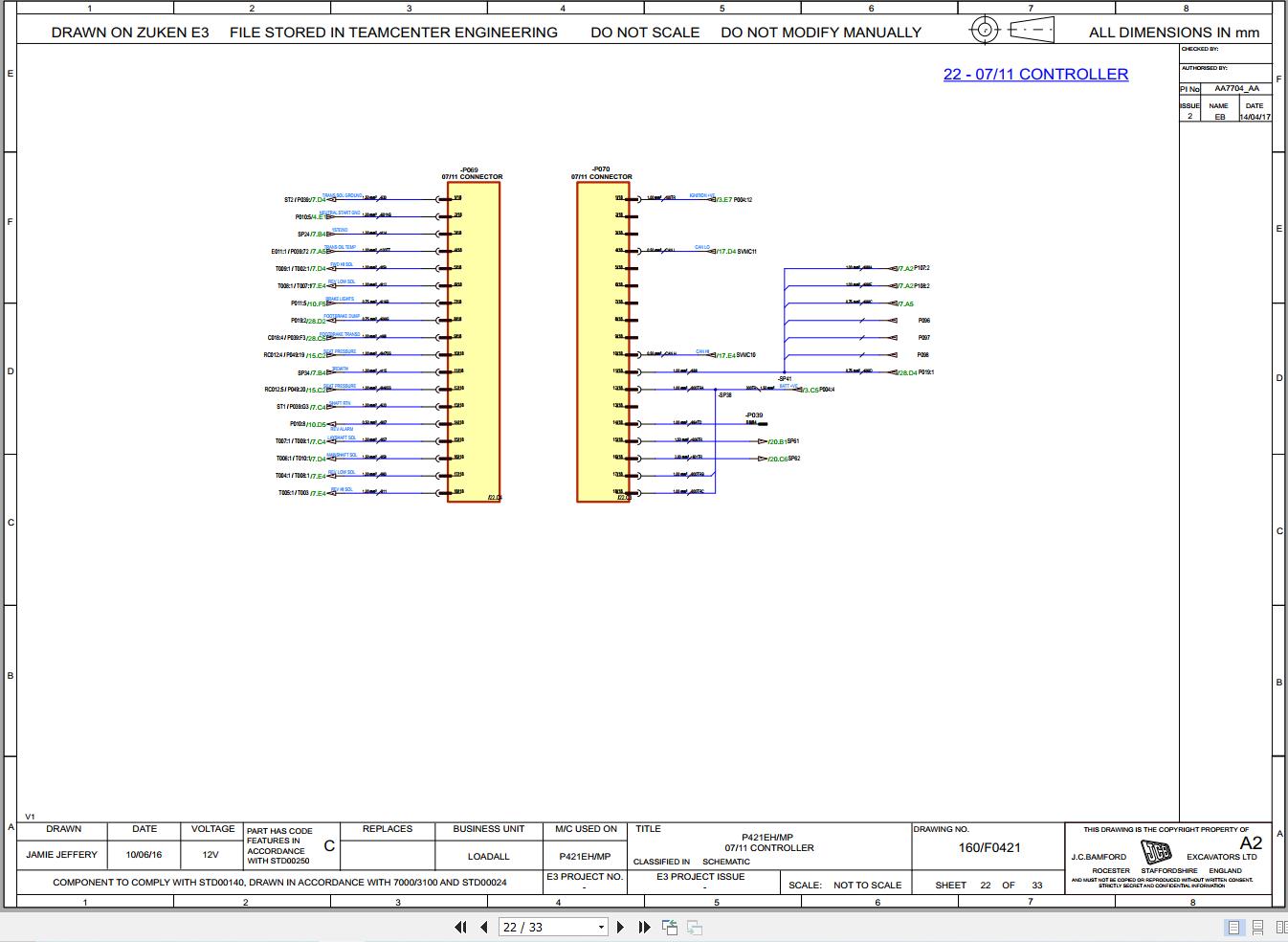This screenshot has width=1288, height=942.
Task: Jump to the last page
Action: pyautogui.click(x=643, y=927)
